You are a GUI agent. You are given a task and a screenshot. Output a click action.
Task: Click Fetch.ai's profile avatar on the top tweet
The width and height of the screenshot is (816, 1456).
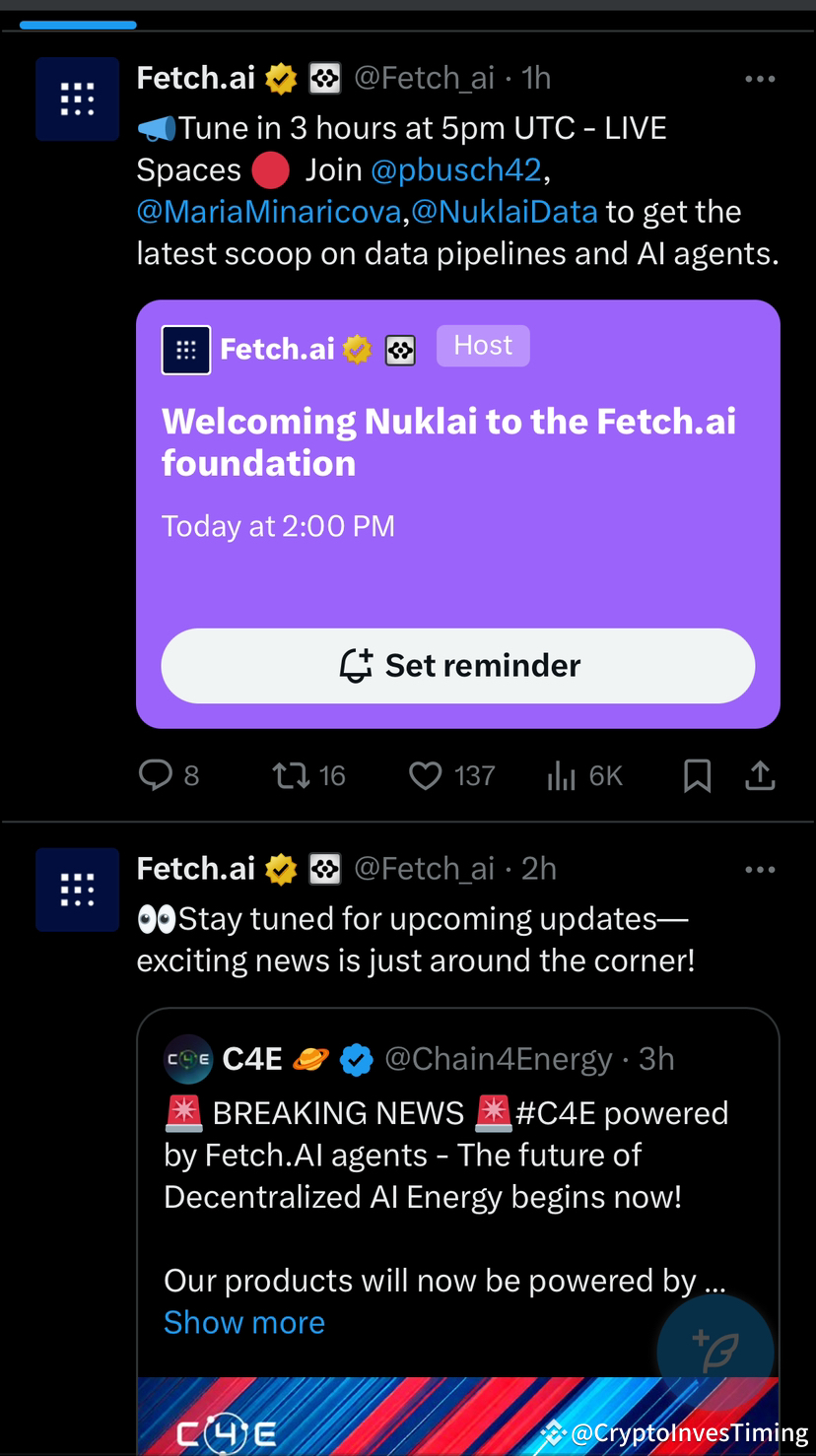click(x=77, y=99)
